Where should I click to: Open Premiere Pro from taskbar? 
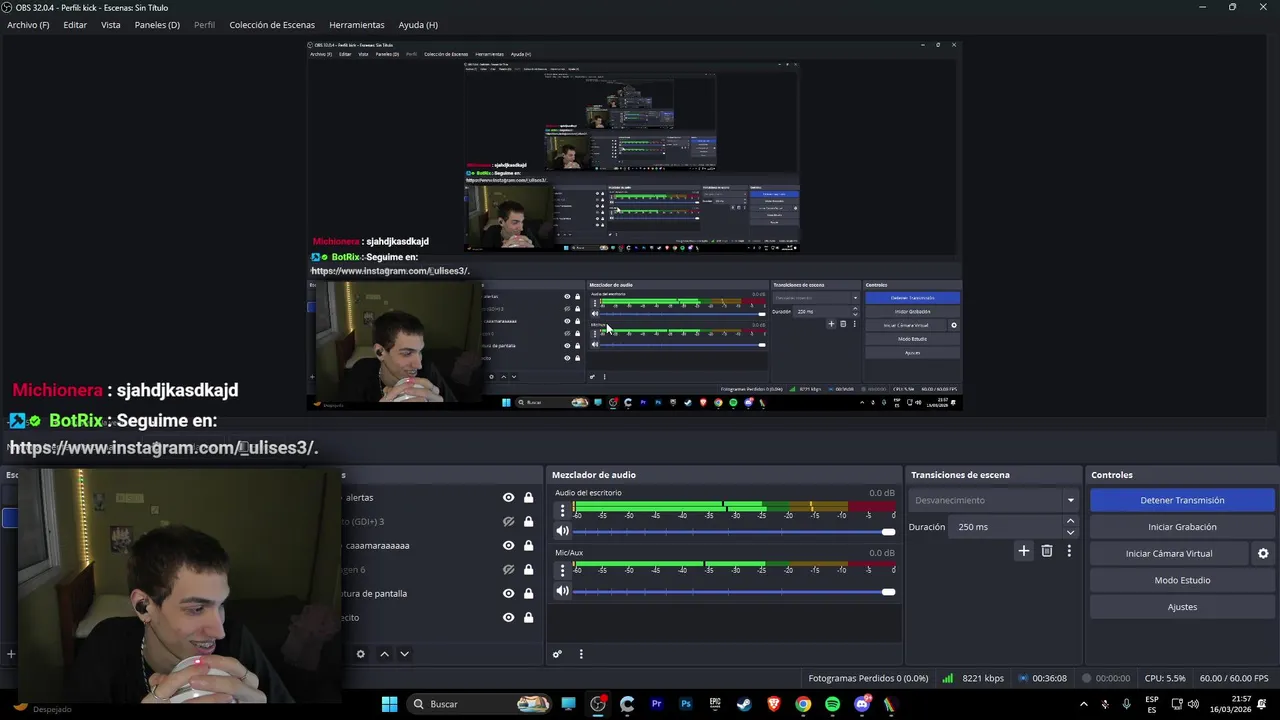657,704
